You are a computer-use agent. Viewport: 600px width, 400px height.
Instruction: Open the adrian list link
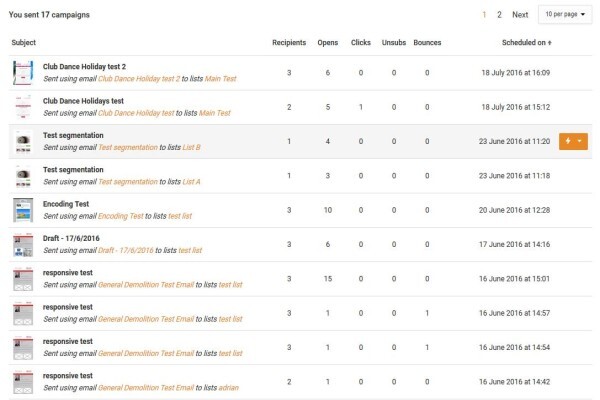[x=228, y=388]
